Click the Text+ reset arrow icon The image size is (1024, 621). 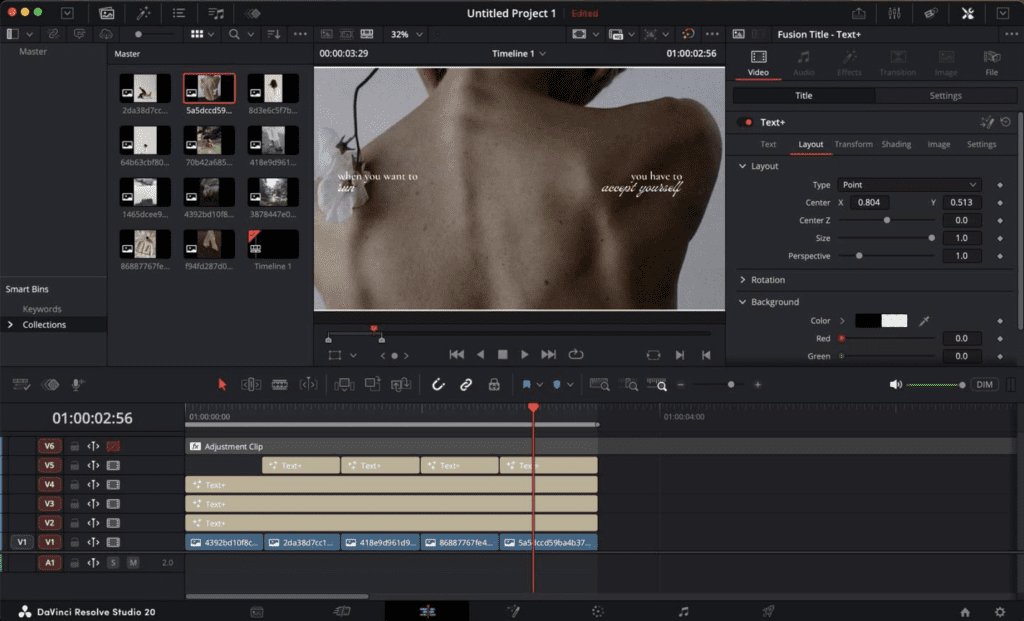(x=1005, y=122)
